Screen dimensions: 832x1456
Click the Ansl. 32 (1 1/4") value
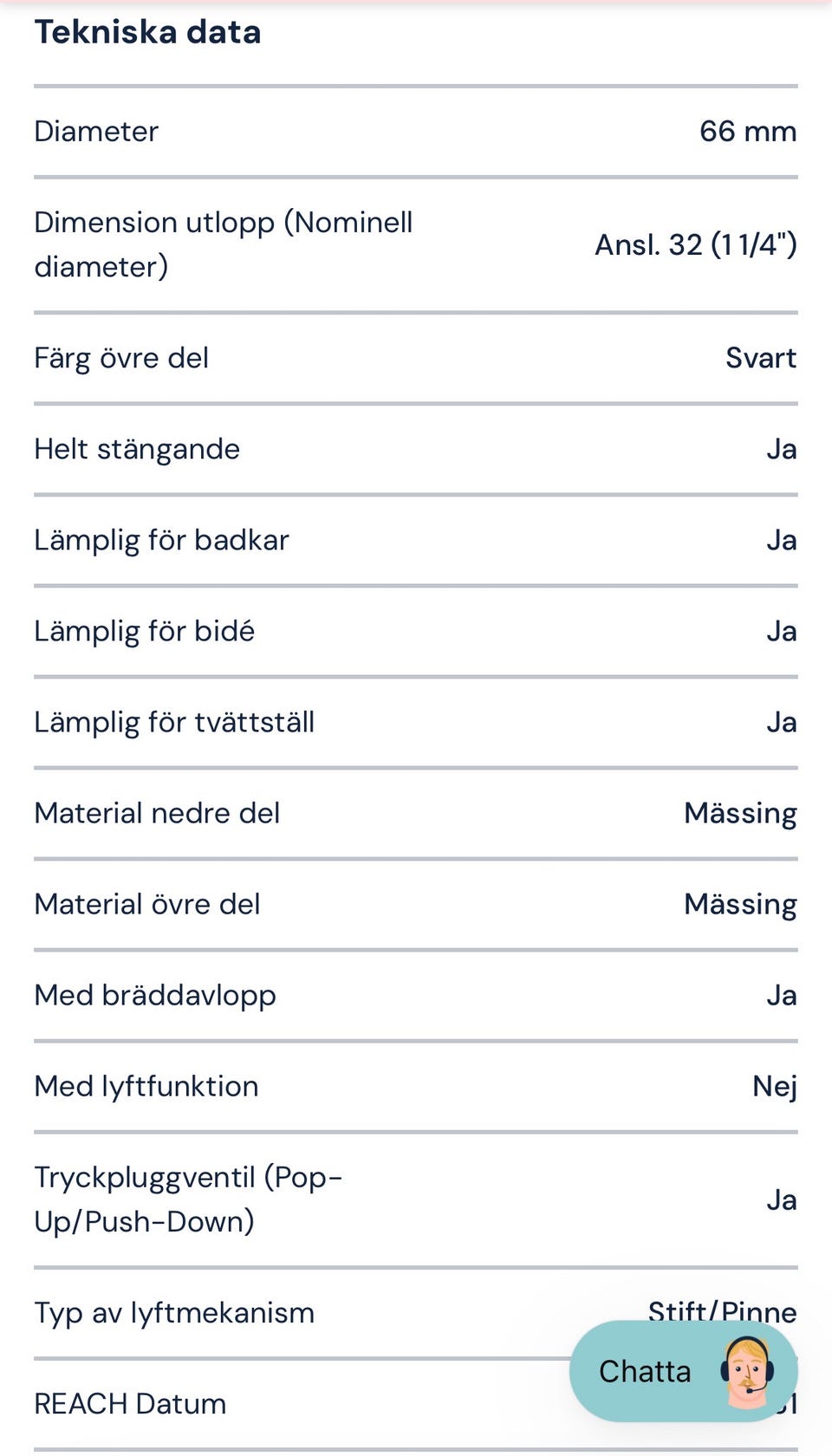tap(695, 245)
